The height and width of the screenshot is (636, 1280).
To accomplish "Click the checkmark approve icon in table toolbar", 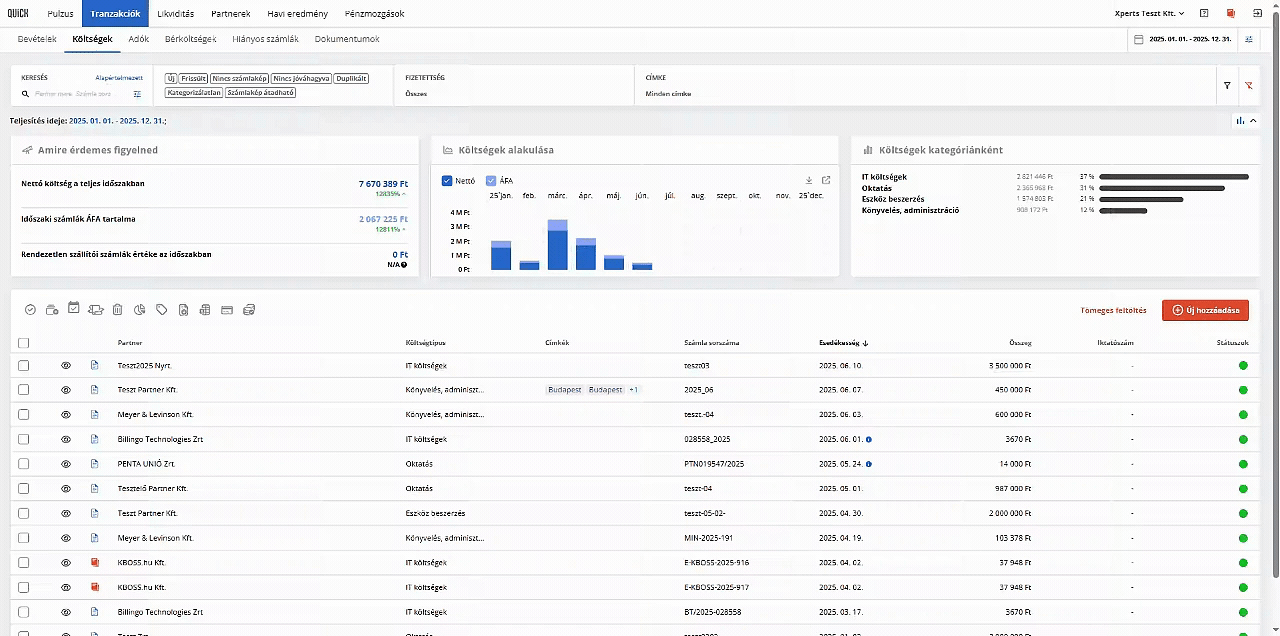I will tap(30, 310).
